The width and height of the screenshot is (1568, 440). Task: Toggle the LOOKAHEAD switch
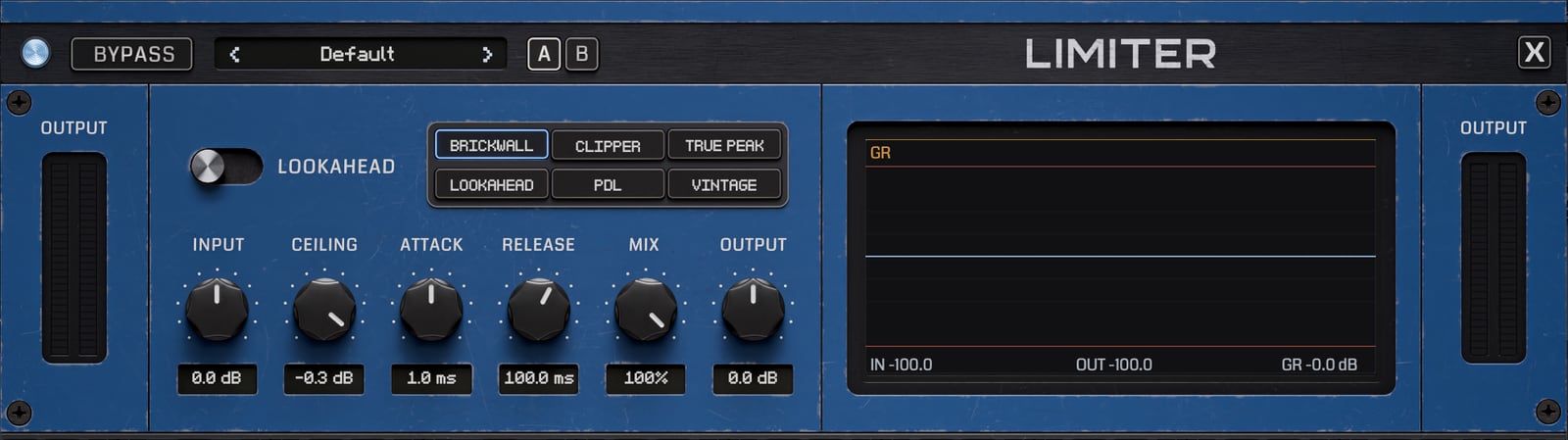pyautogui.click(x=225, y=167)
